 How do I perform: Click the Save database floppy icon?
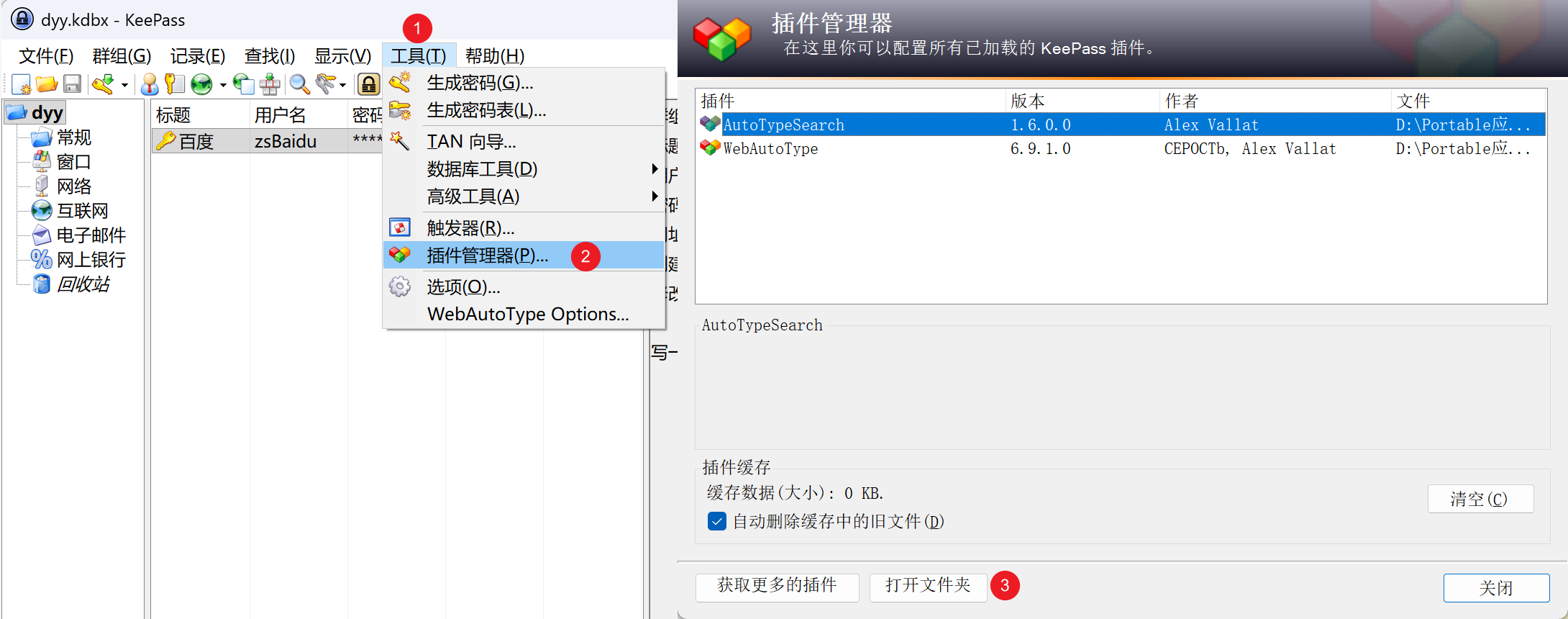click(72, 84)
